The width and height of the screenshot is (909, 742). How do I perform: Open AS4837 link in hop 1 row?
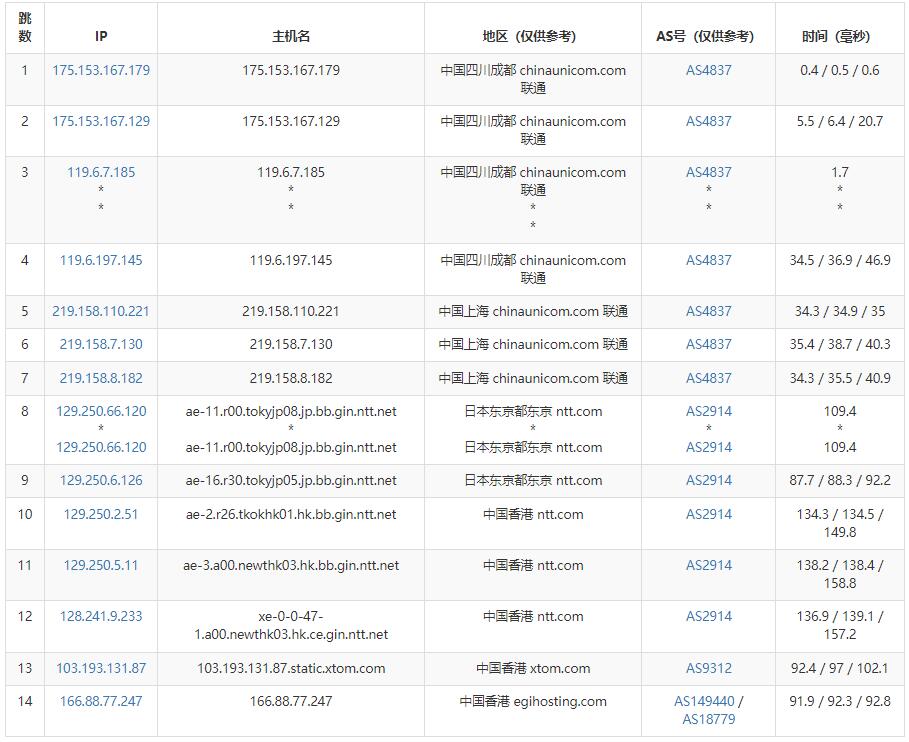708,70
